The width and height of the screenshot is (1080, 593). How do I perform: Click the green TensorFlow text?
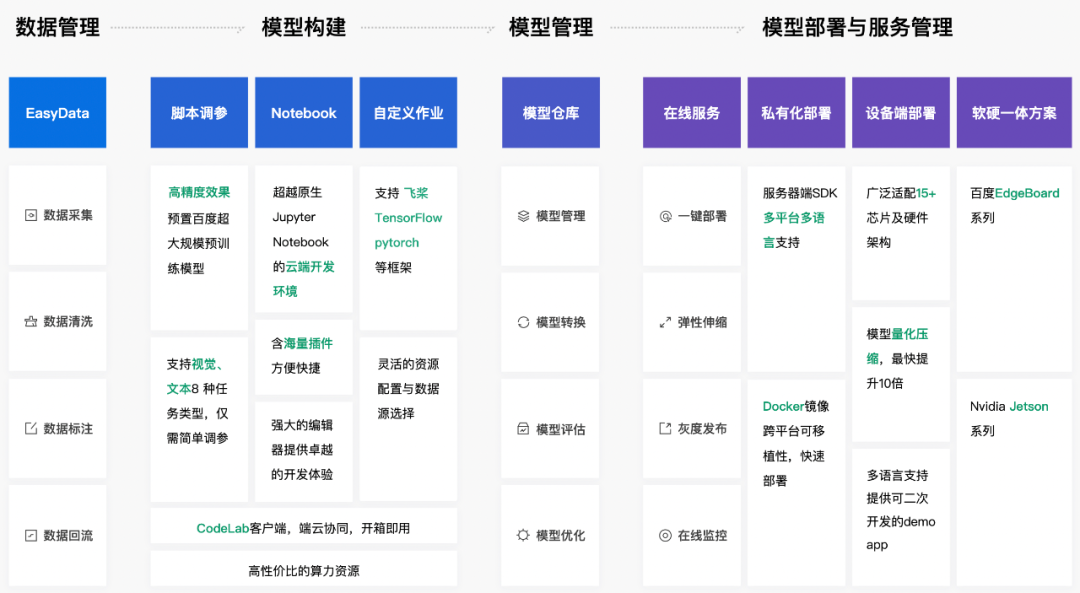pos(408,218)
